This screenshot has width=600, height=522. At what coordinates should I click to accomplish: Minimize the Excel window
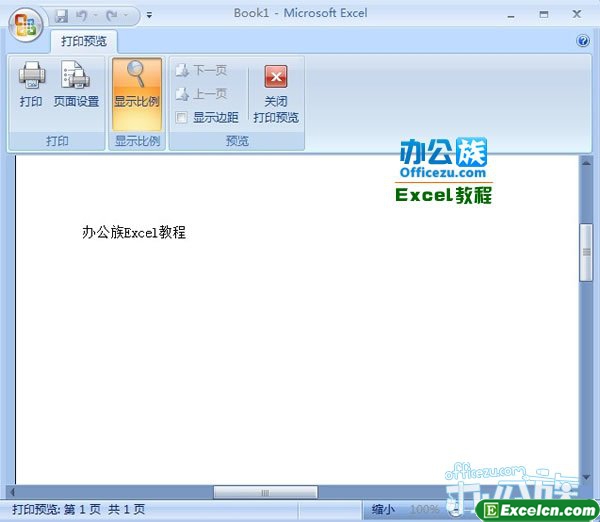point(511,15)
